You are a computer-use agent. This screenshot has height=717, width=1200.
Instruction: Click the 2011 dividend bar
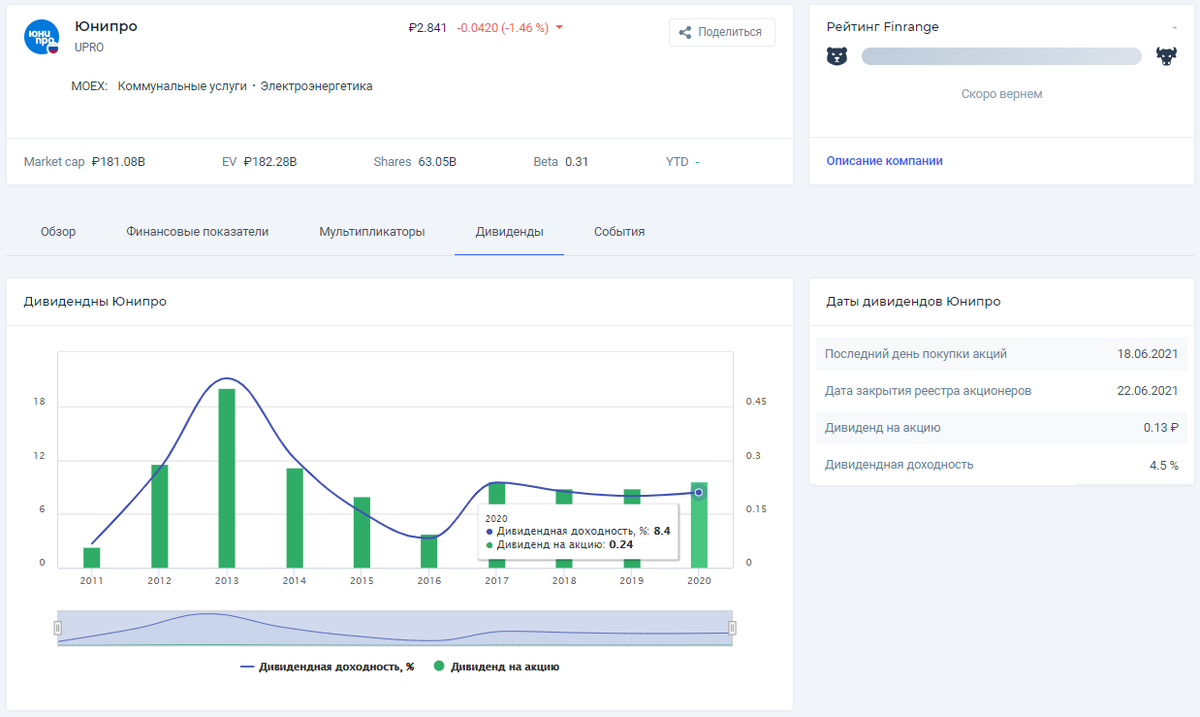point(91,558)
